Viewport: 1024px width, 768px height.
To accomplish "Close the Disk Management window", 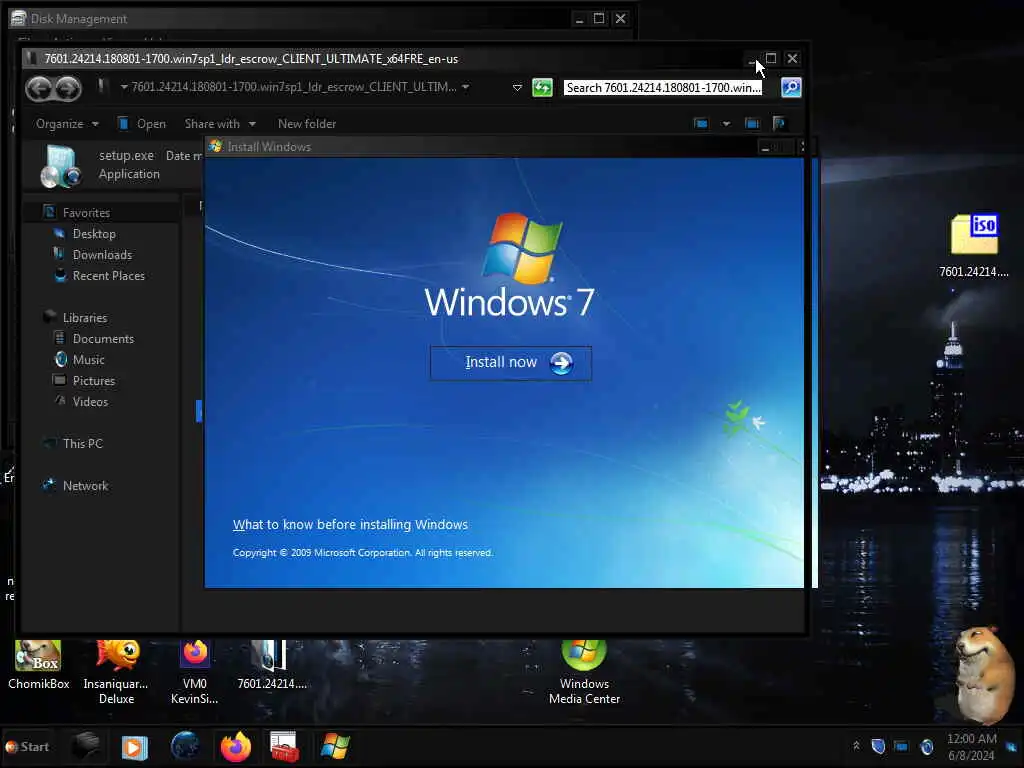I will 620,18.
